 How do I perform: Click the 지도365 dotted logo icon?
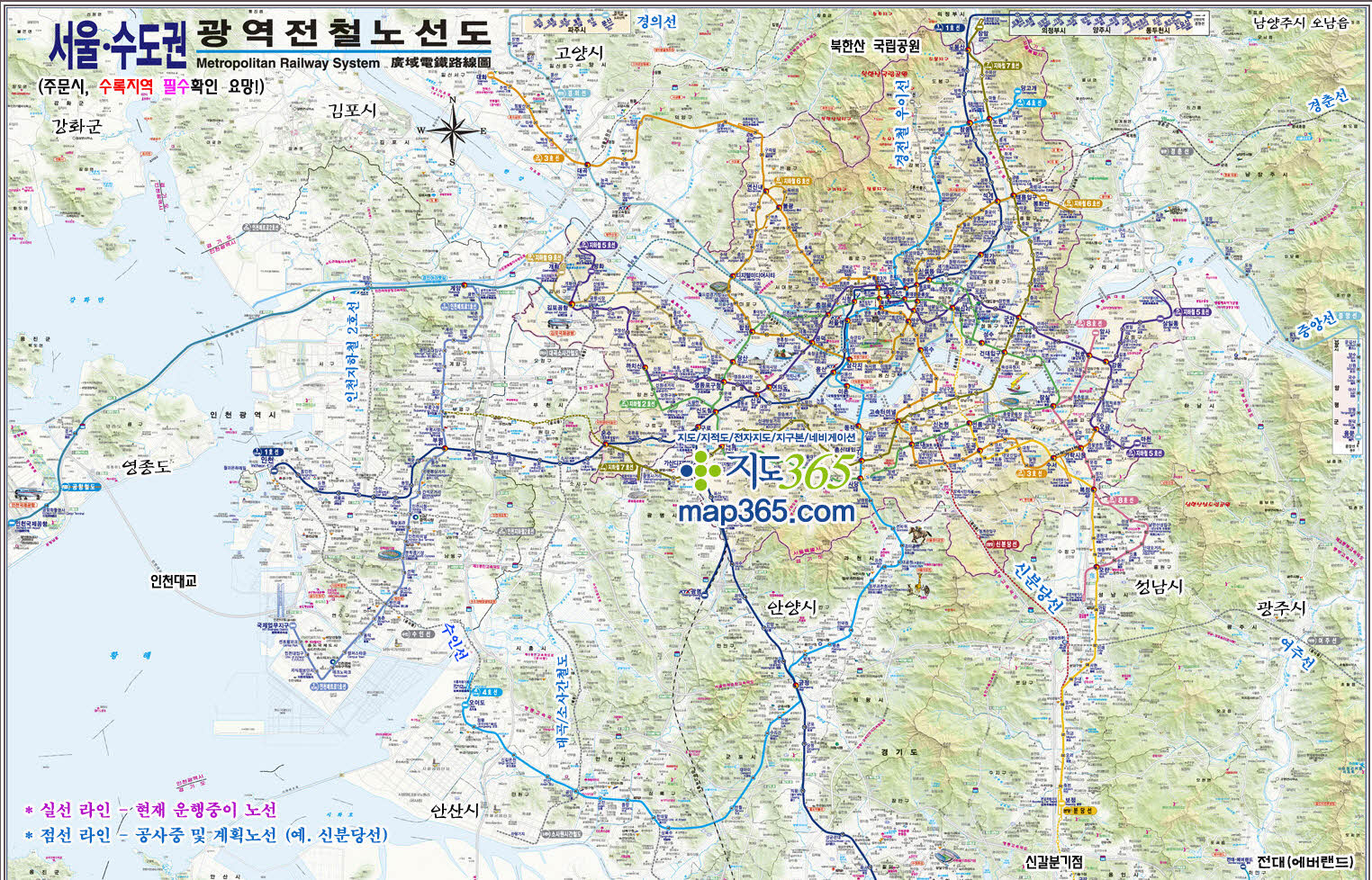pyautogui.click(x=702, y=471)
